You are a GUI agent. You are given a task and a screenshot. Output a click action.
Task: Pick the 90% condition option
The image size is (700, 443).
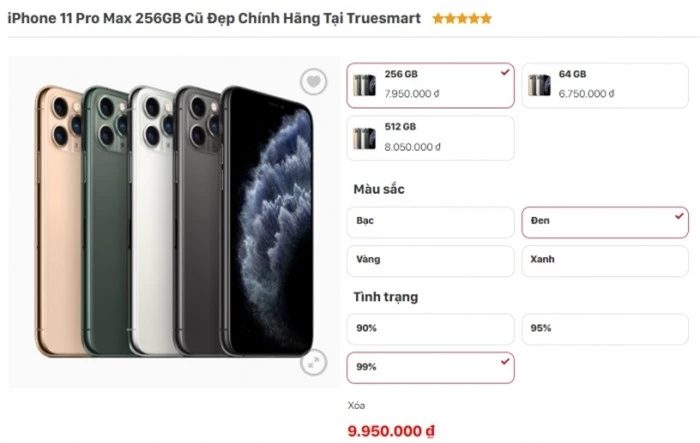click(430, 329)
